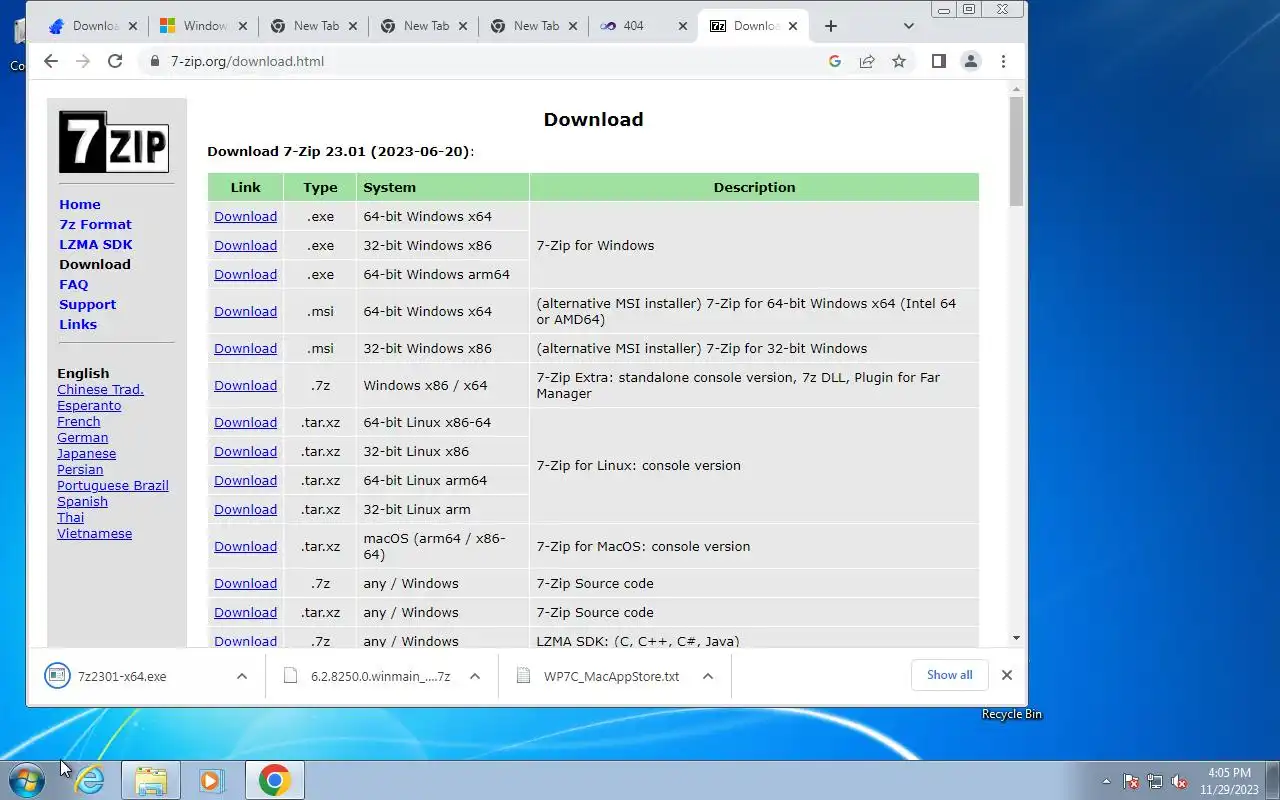Click the Chrome taskbar icon
Screen dimensions: 1280x800
click(274, 780)
